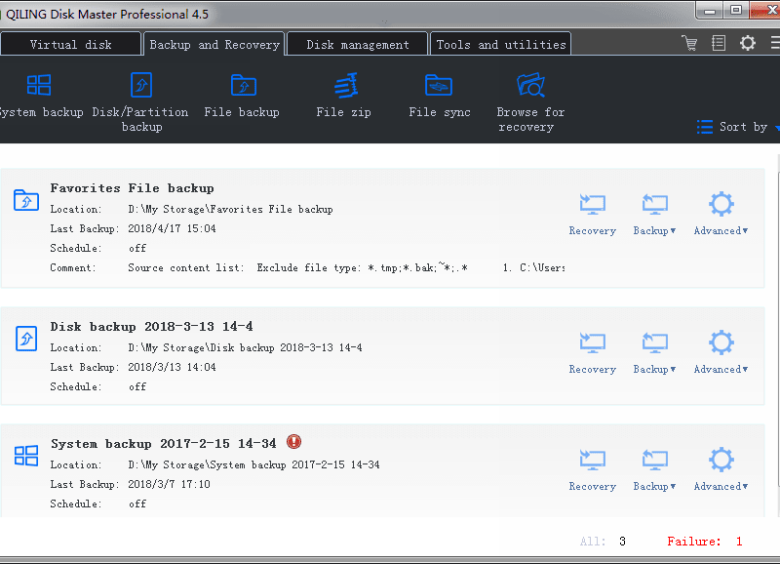Expand Backup dropdown for Favorites File backup
The height and width of the screenshot is (564, 780).
[655, 214]
